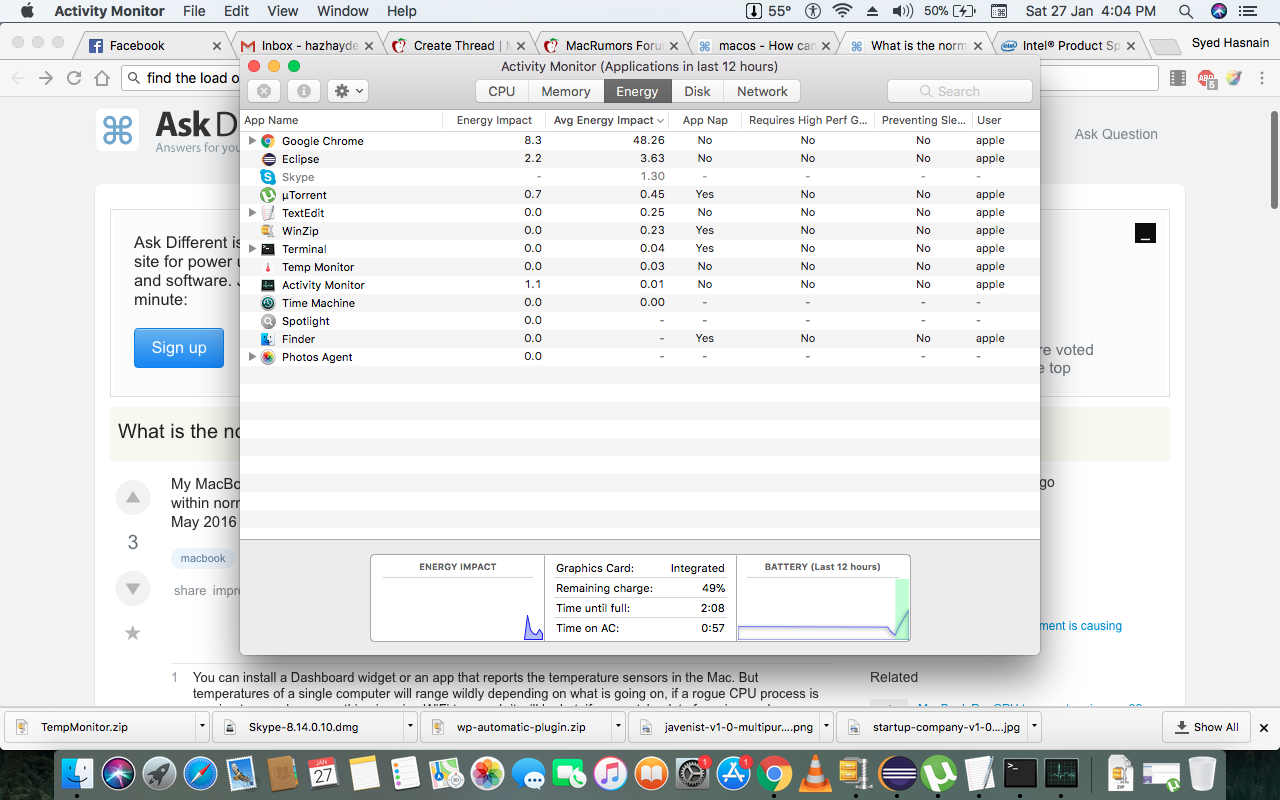Open iBooks from the Dock

click(x=651, y=773)
